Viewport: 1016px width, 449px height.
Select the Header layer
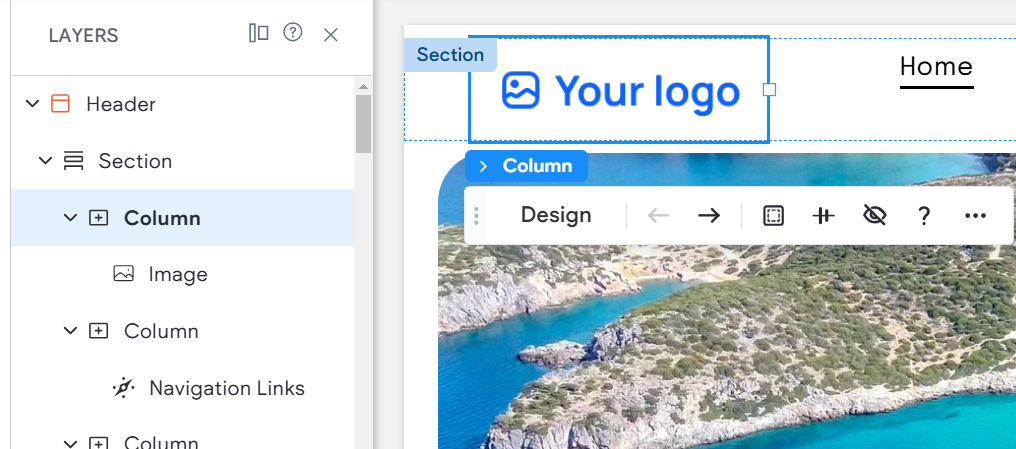(183, 104)
